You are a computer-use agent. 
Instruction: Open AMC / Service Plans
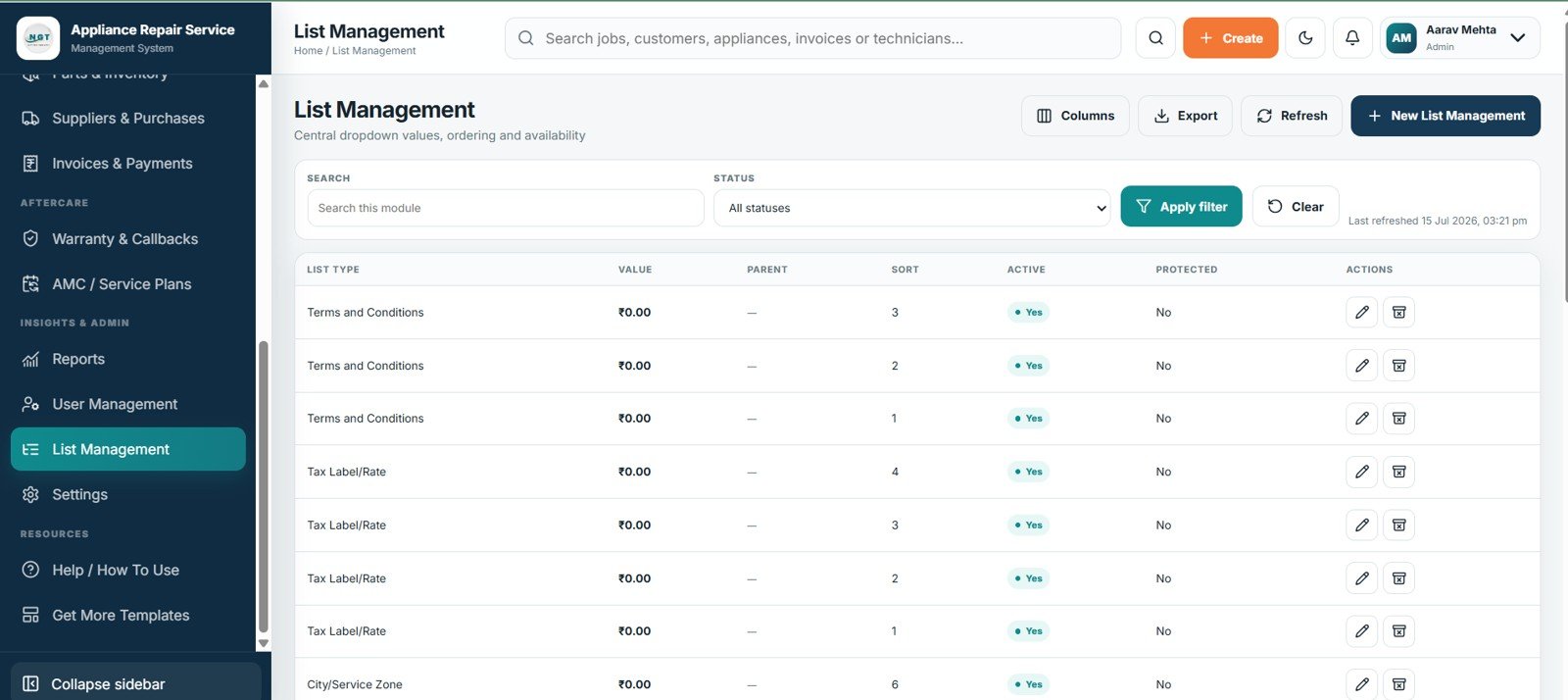point(128,283)
